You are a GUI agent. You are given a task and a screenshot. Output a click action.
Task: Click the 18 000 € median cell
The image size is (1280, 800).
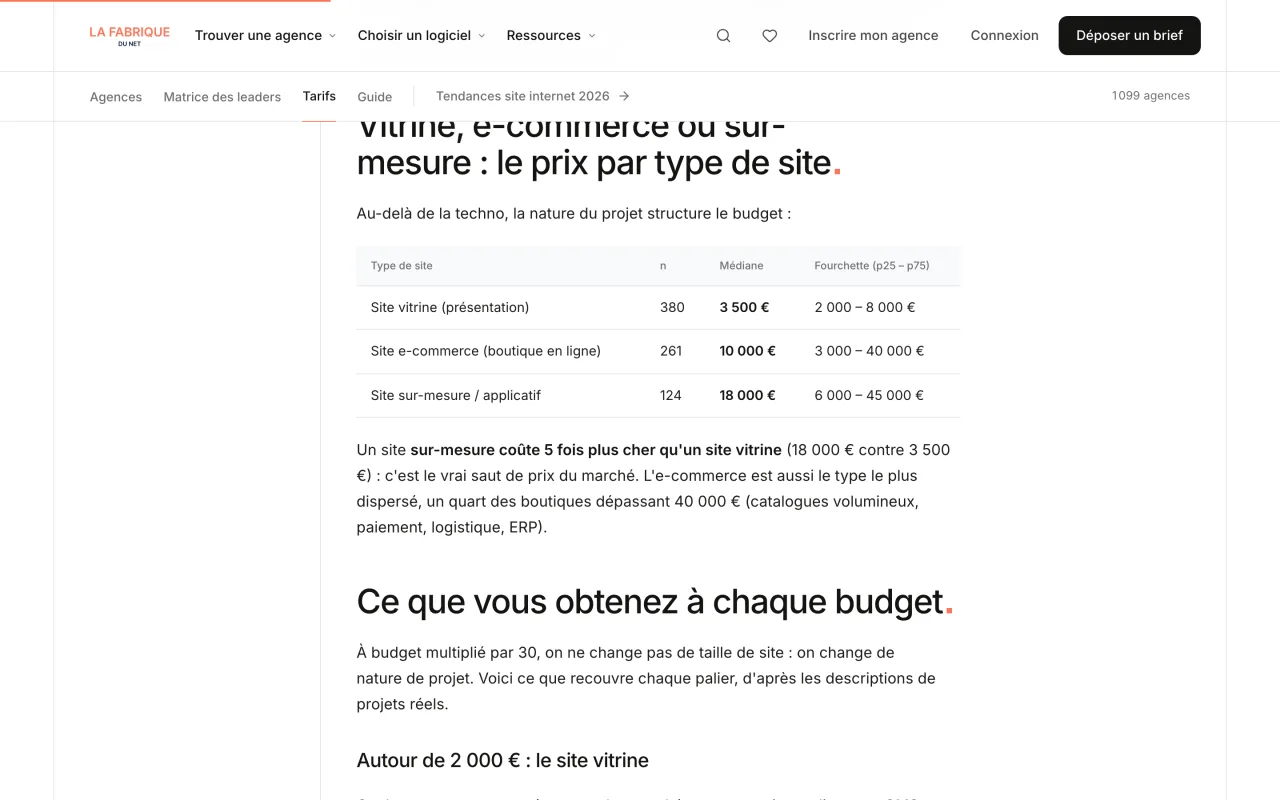click(748, 395)
